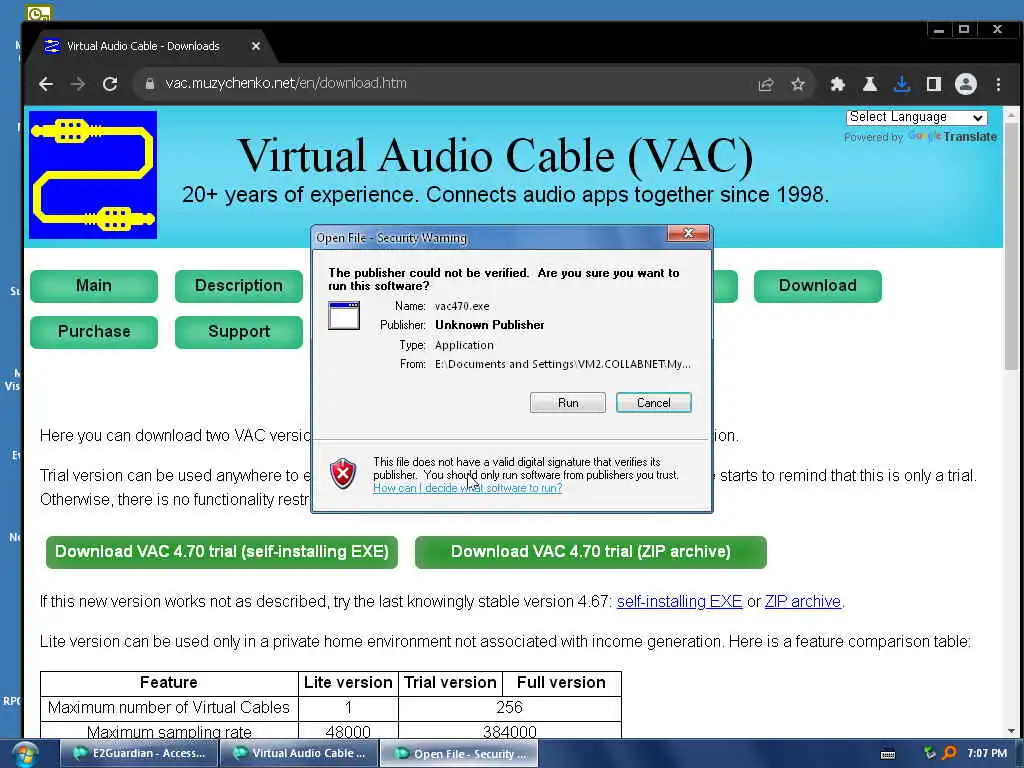Click the 'Trial version' table header
1024x768 pixels.
pos(450,683)
